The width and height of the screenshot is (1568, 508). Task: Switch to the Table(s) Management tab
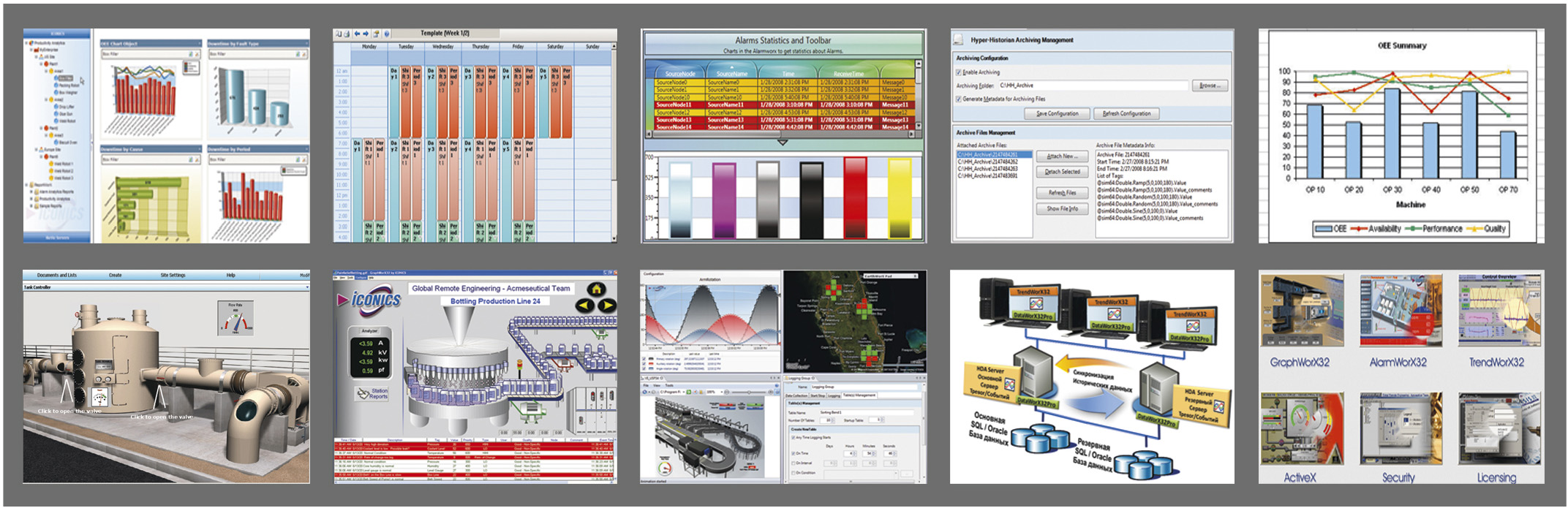859,395
